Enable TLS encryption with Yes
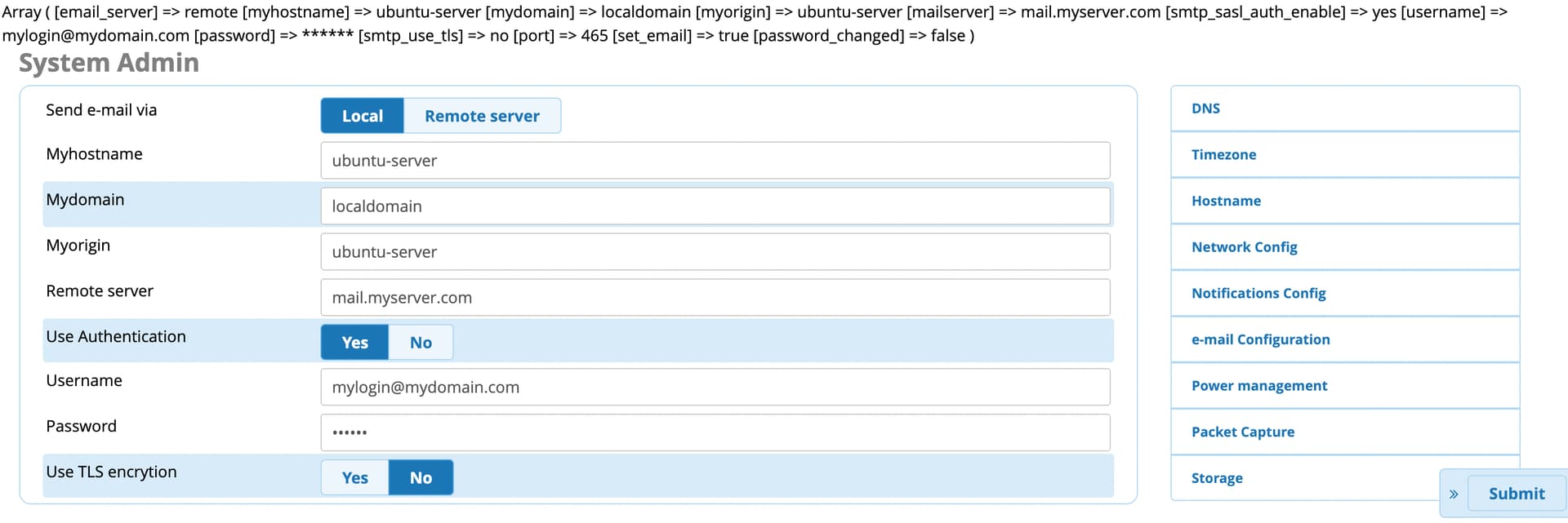1568x523 pixels. pos(354,478)
